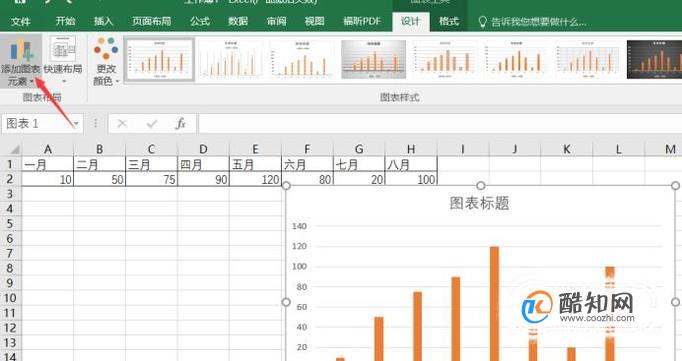
Task: Apply the dark background chart style
Action: (x=654, y=59)
